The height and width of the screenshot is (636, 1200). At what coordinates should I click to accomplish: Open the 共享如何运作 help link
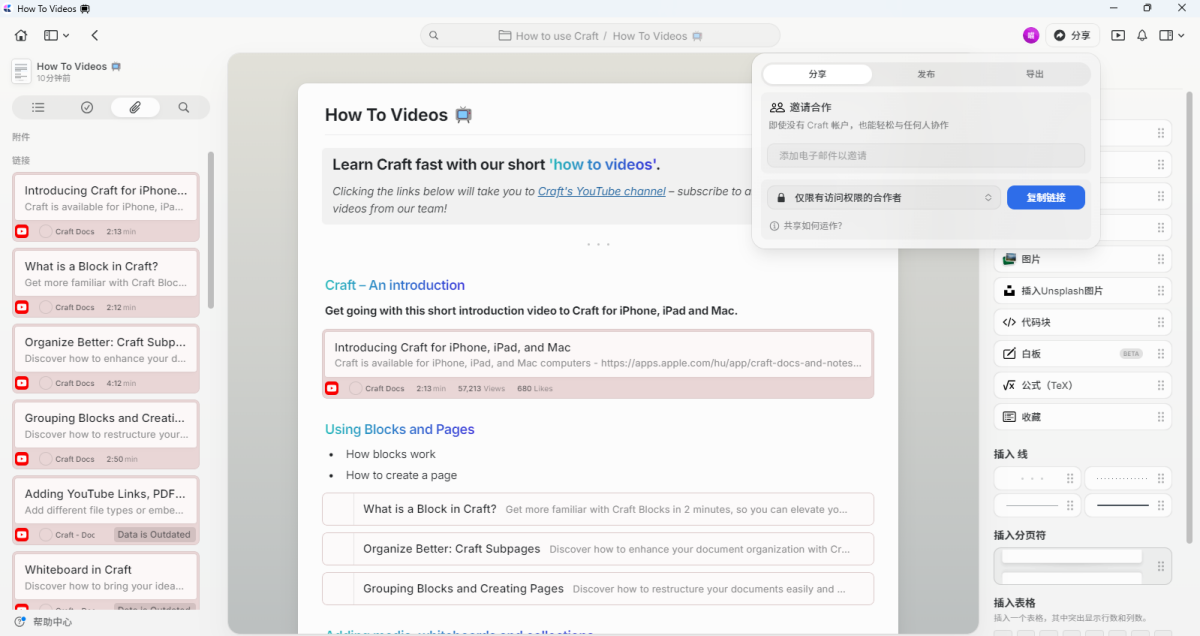click(x=812, y=226)
